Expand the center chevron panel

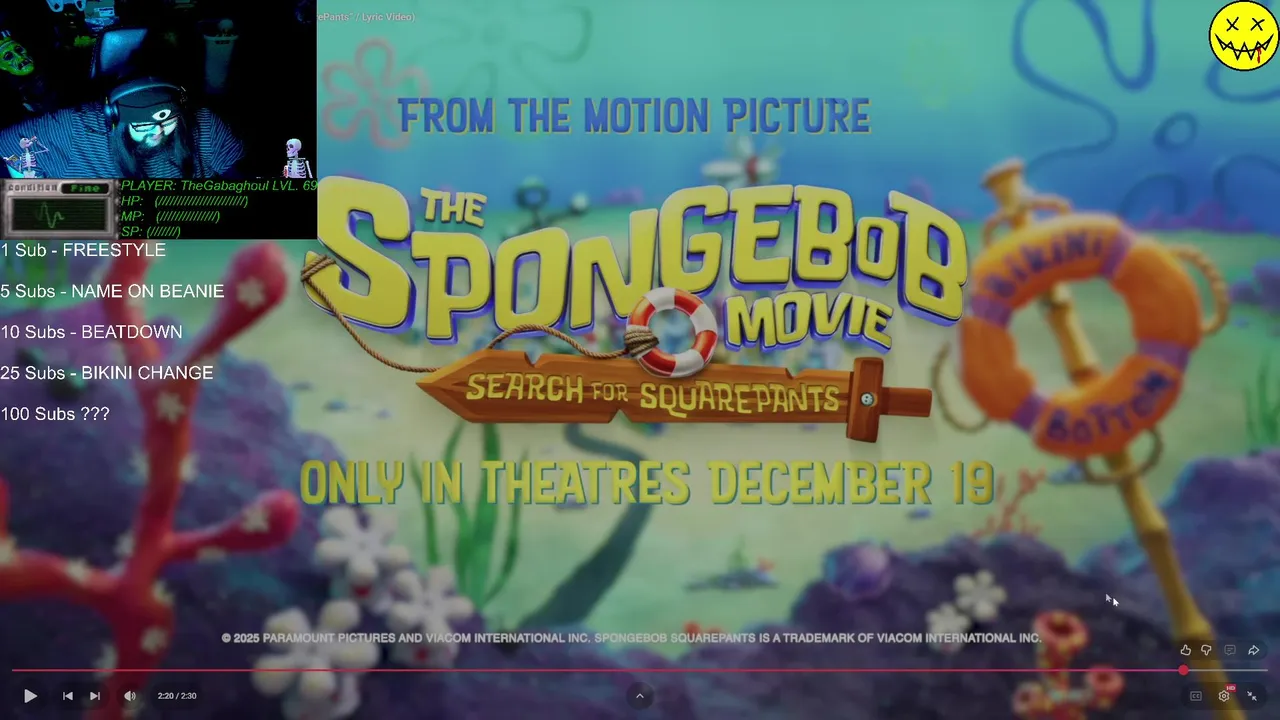[640, 696]
